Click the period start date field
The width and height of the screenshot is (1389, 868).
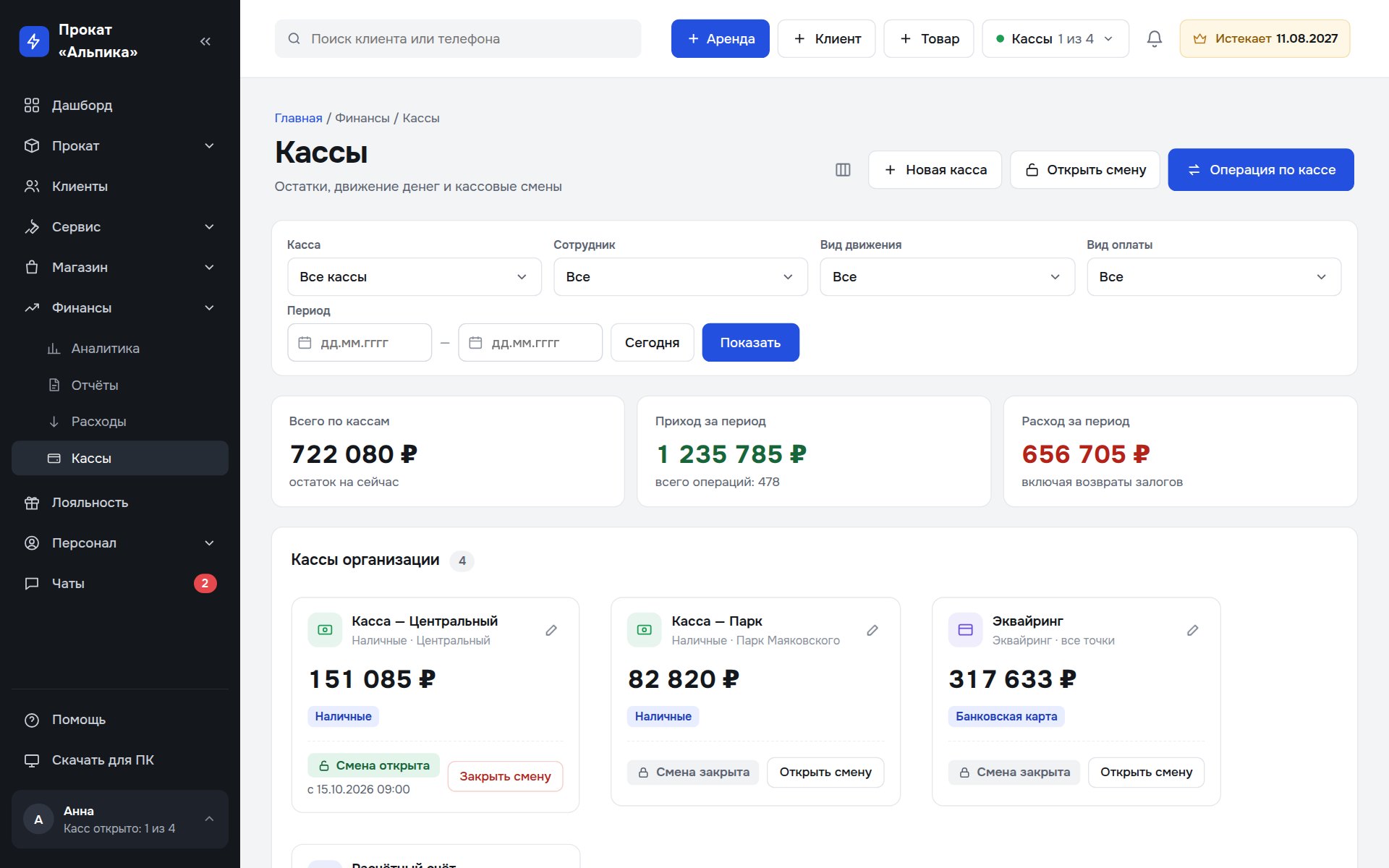click(360, 342)
